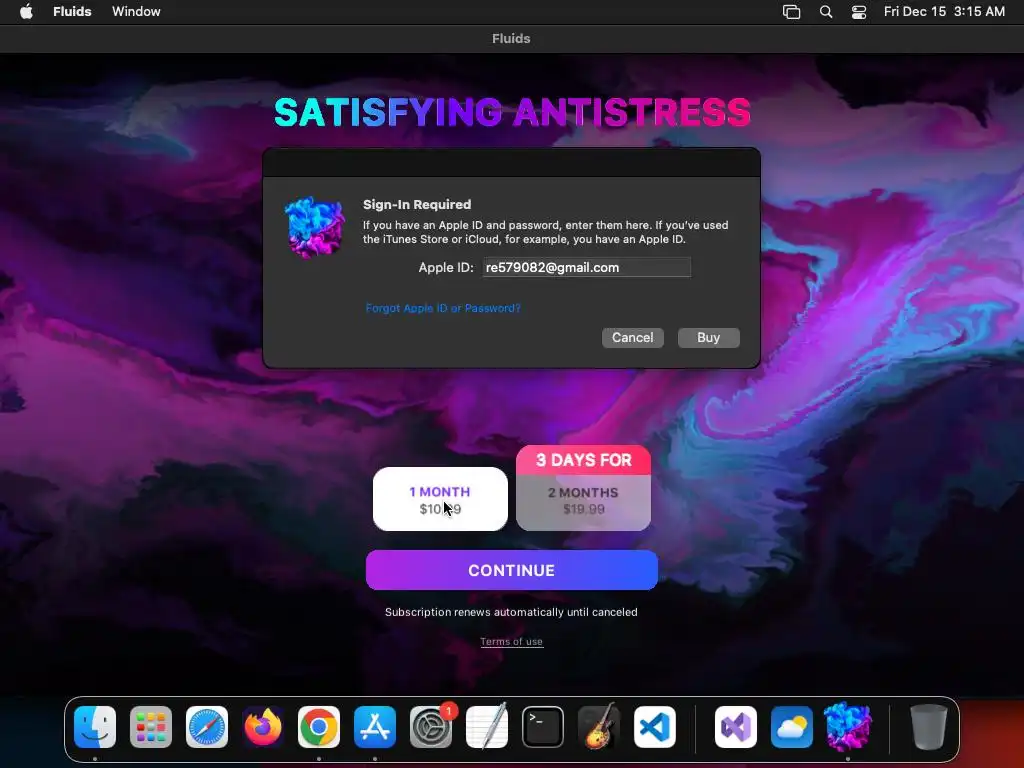Viewport: 1024px width, 768px height.
Task: Launch Safari from the dock
Action: tap(207, 727)
